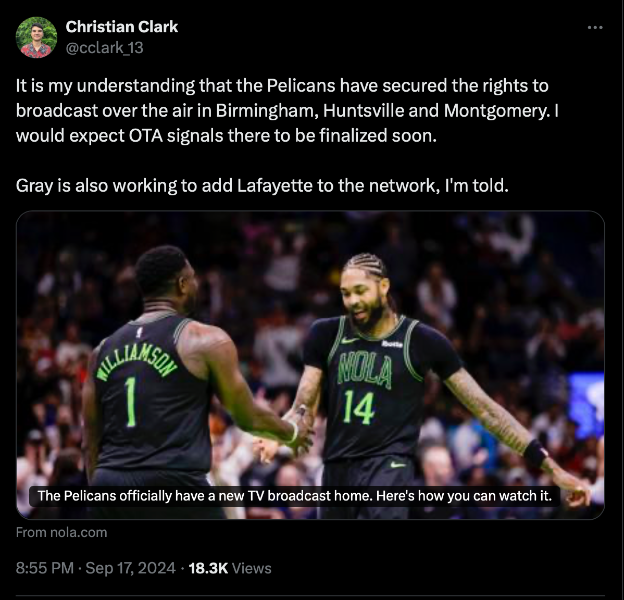Click the 'From nola.com' source link
The height and width of the screenshot is (600, 624).
[x=62, y=532]
